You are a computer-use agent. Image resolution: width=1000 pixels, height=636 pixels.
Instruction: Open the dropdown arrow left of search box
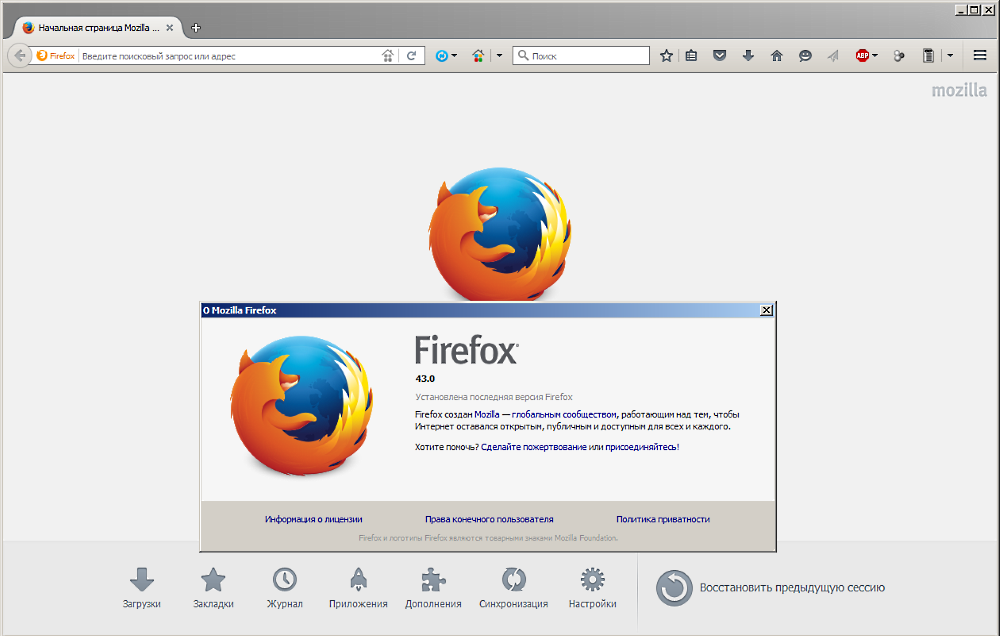pyautogui.click(x=499, y=56)
